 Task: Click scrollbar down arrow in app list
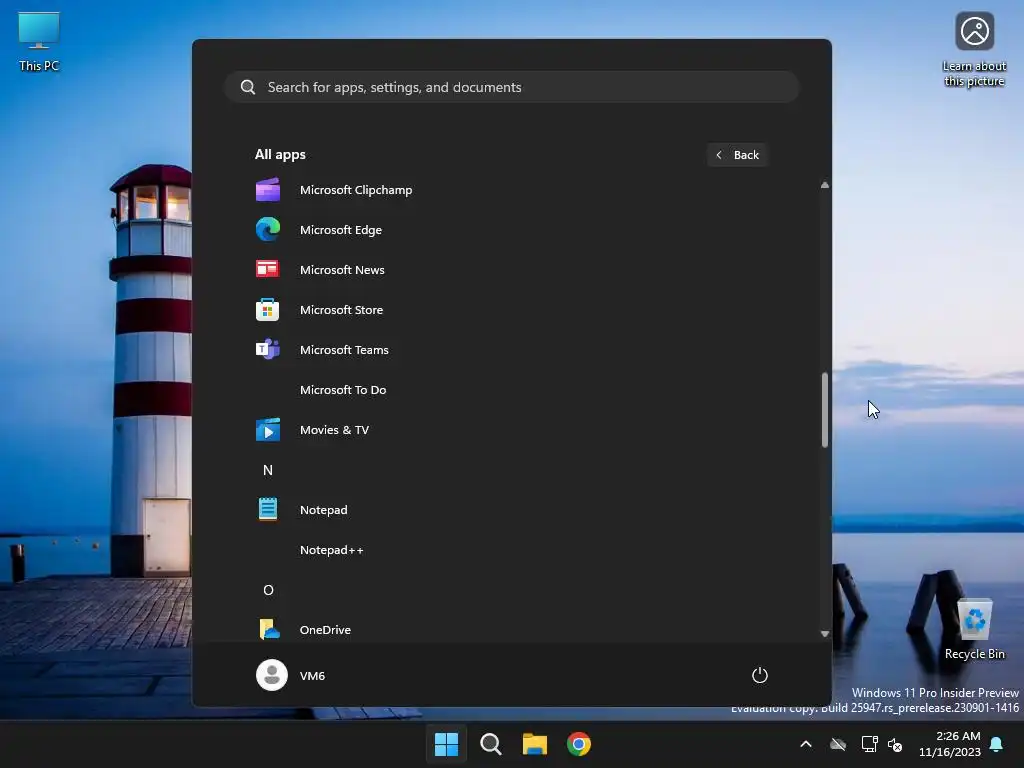[x=825, y=633]
